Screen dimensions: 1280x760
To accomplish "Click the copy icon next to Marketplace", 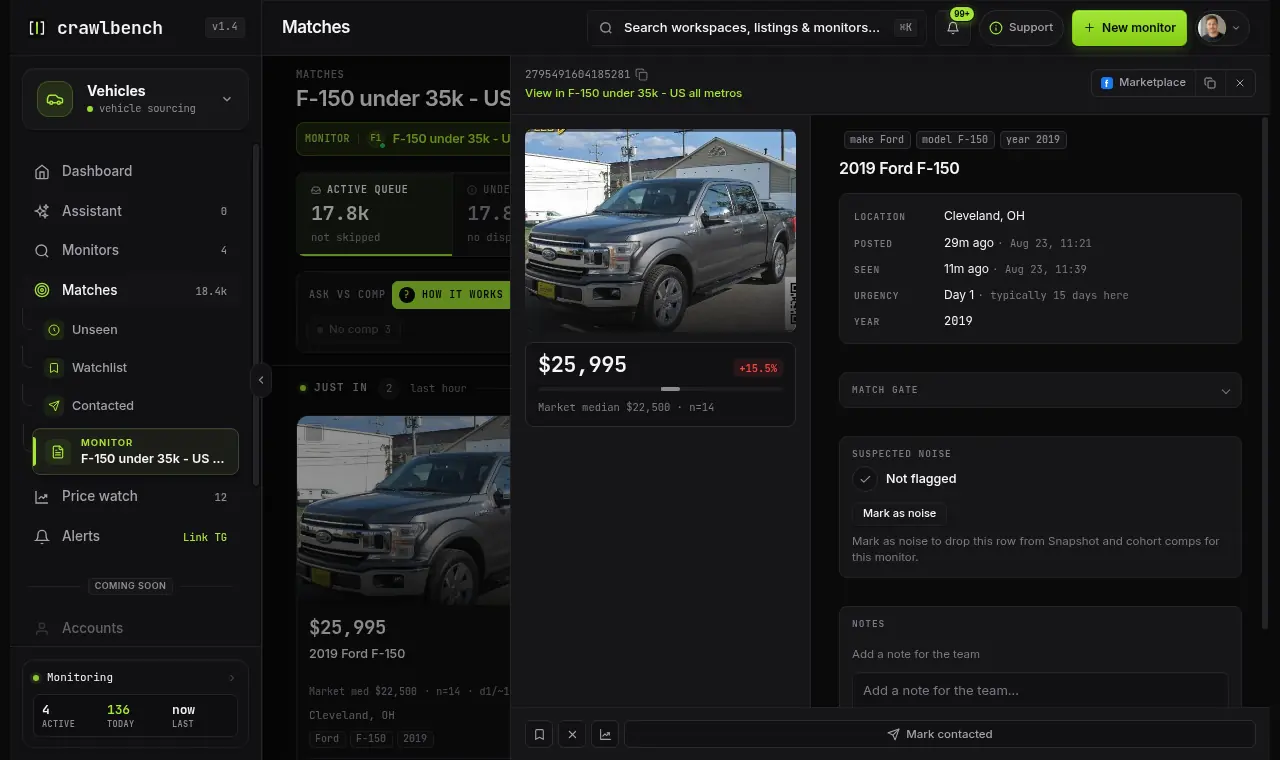I will [x=1210, y=83].
